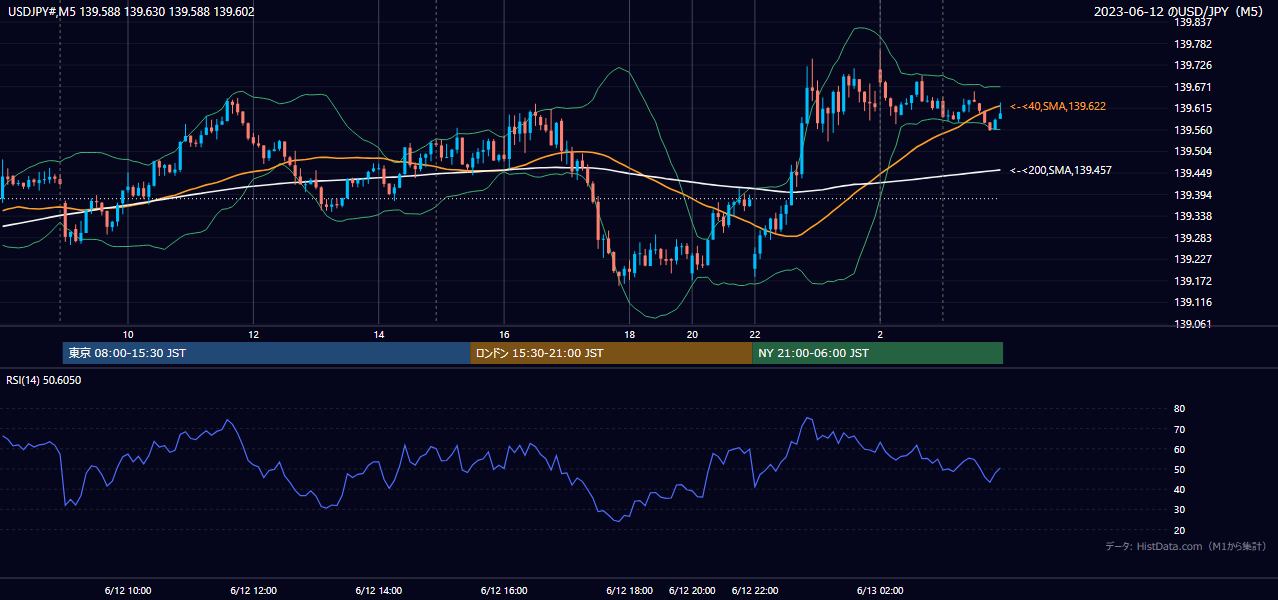
Task: Click the 139.560 price axis label
Action: [1193, 130]
